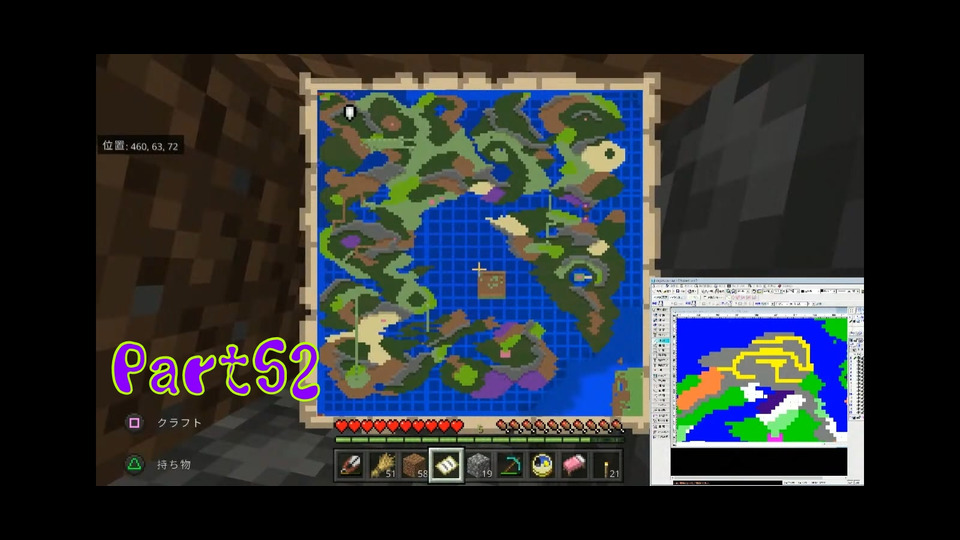Click the square クラフト button icon
The image size is (960, 540).
[x=135, y=422]
